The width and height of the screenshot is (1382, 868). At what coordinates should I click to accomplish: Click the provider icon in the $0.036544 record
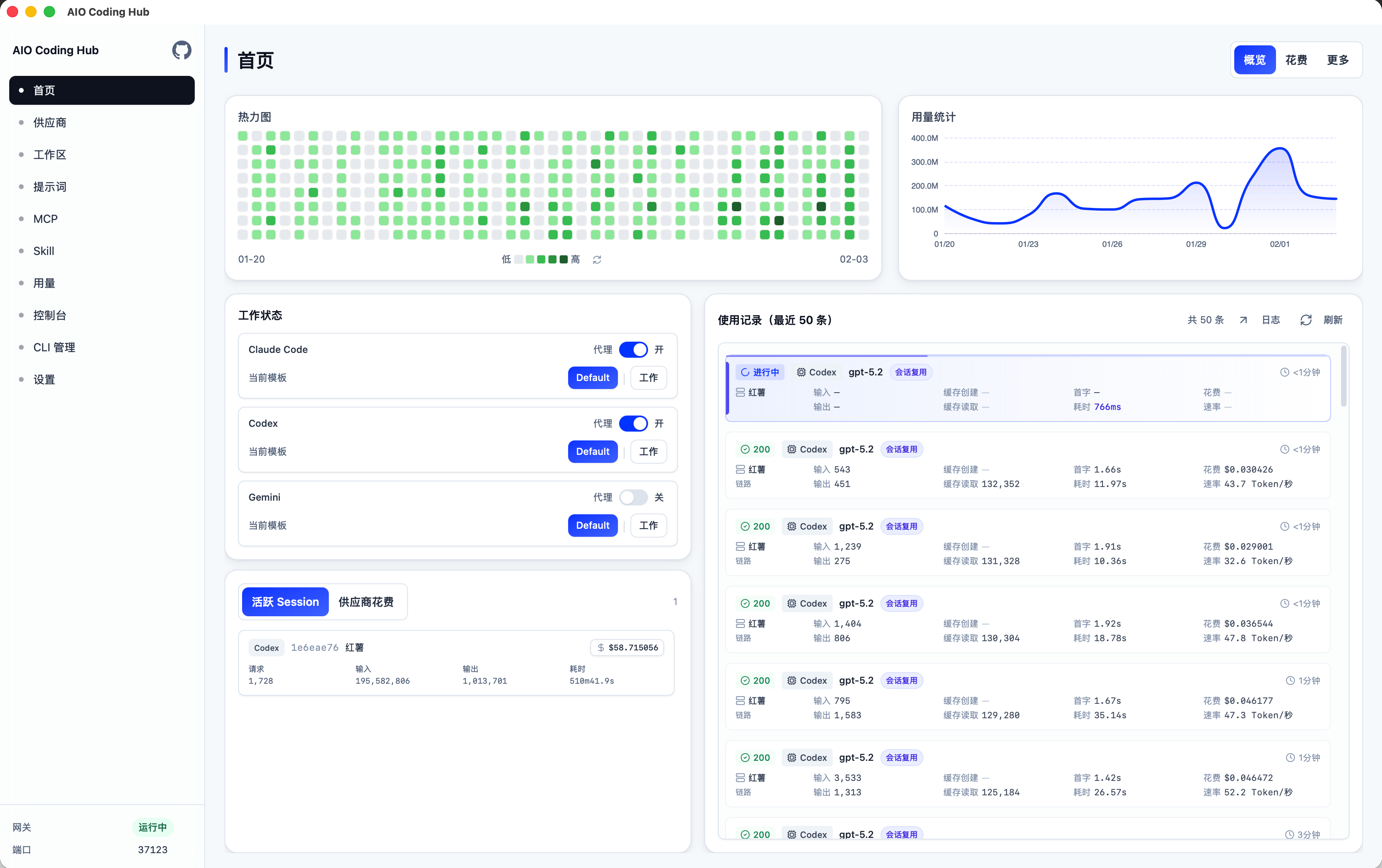pyautogui.click(x=740, y=623)
